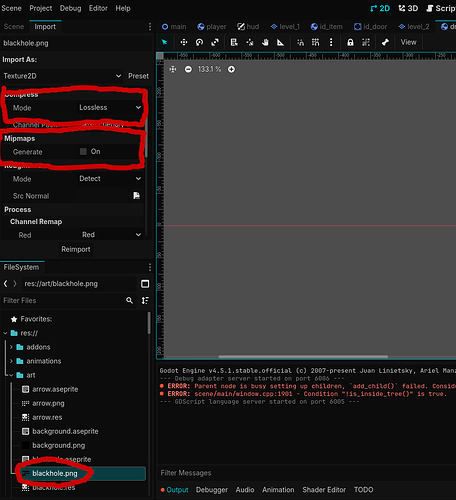Go forward in FileSystem path history
This screenshot has width=456, height=500.
(15, 284)
